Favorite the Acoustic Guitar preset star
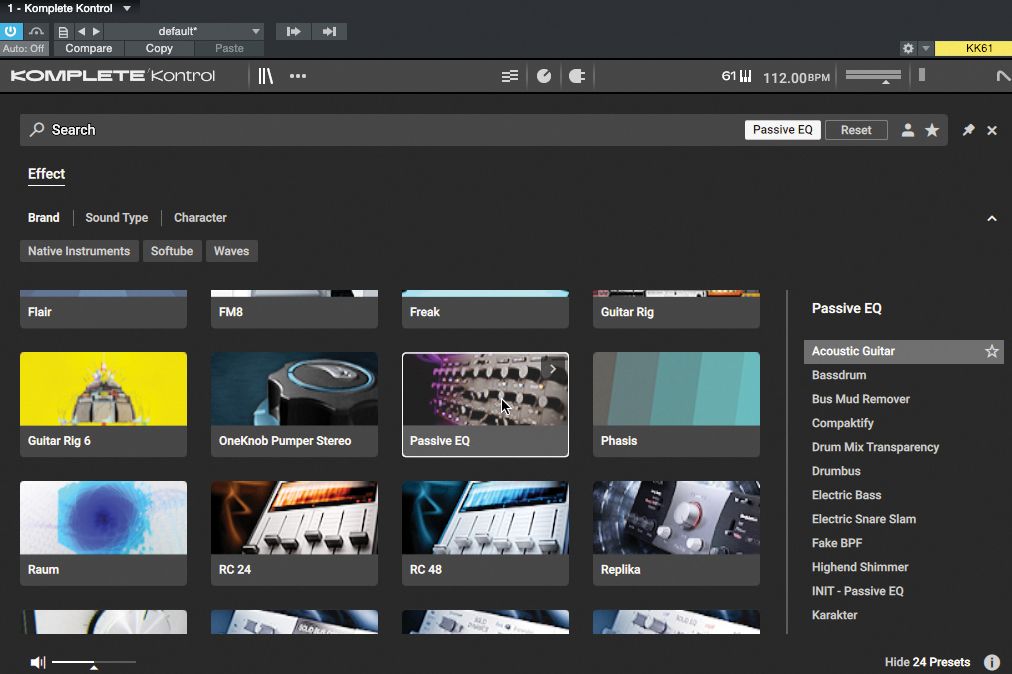 pyautogui.click(x=991, y=351)
